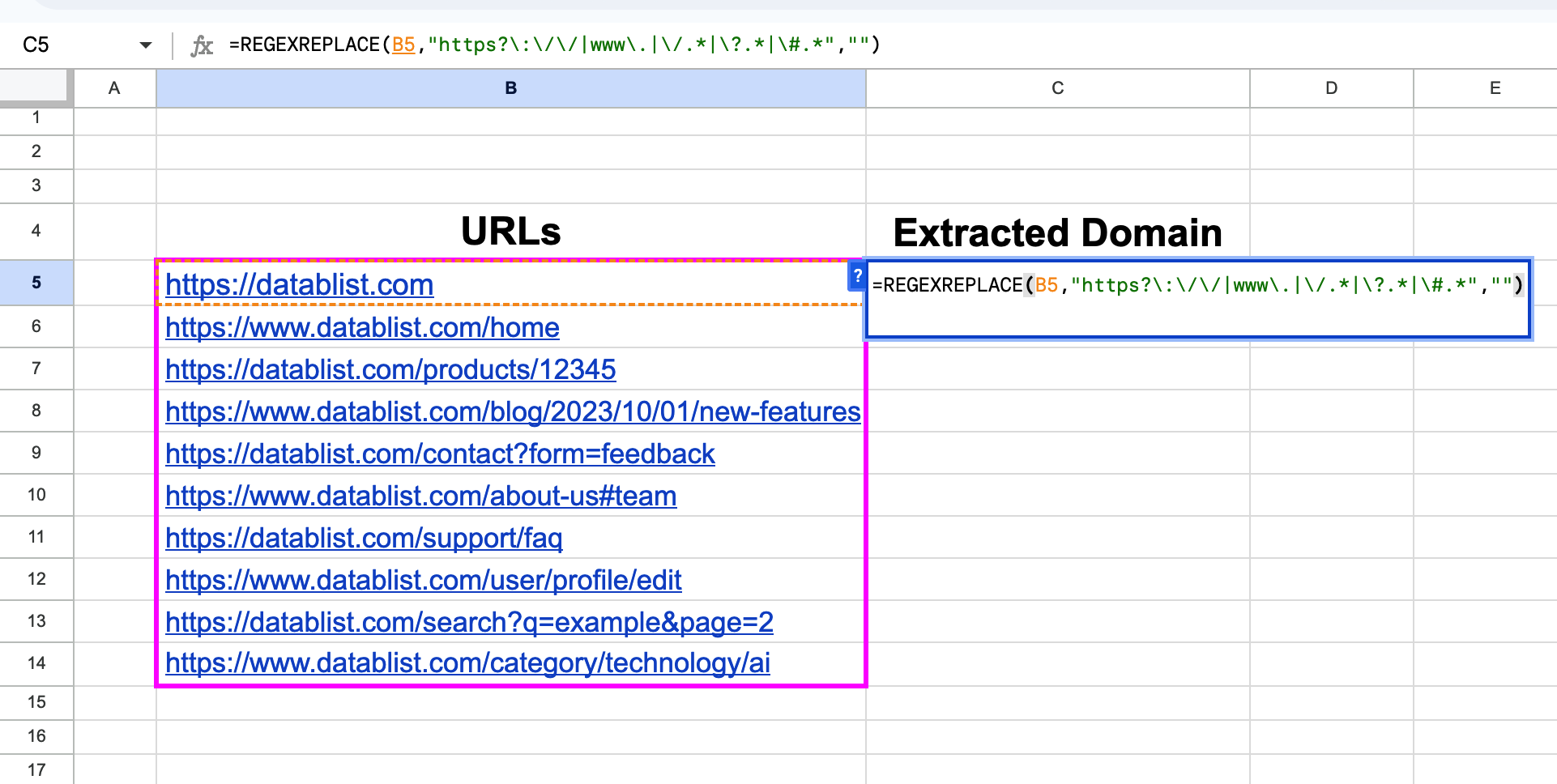Open the contact?form=feedback link
1557x784 pixels.
pyautogui.click(x=440, y=454)
